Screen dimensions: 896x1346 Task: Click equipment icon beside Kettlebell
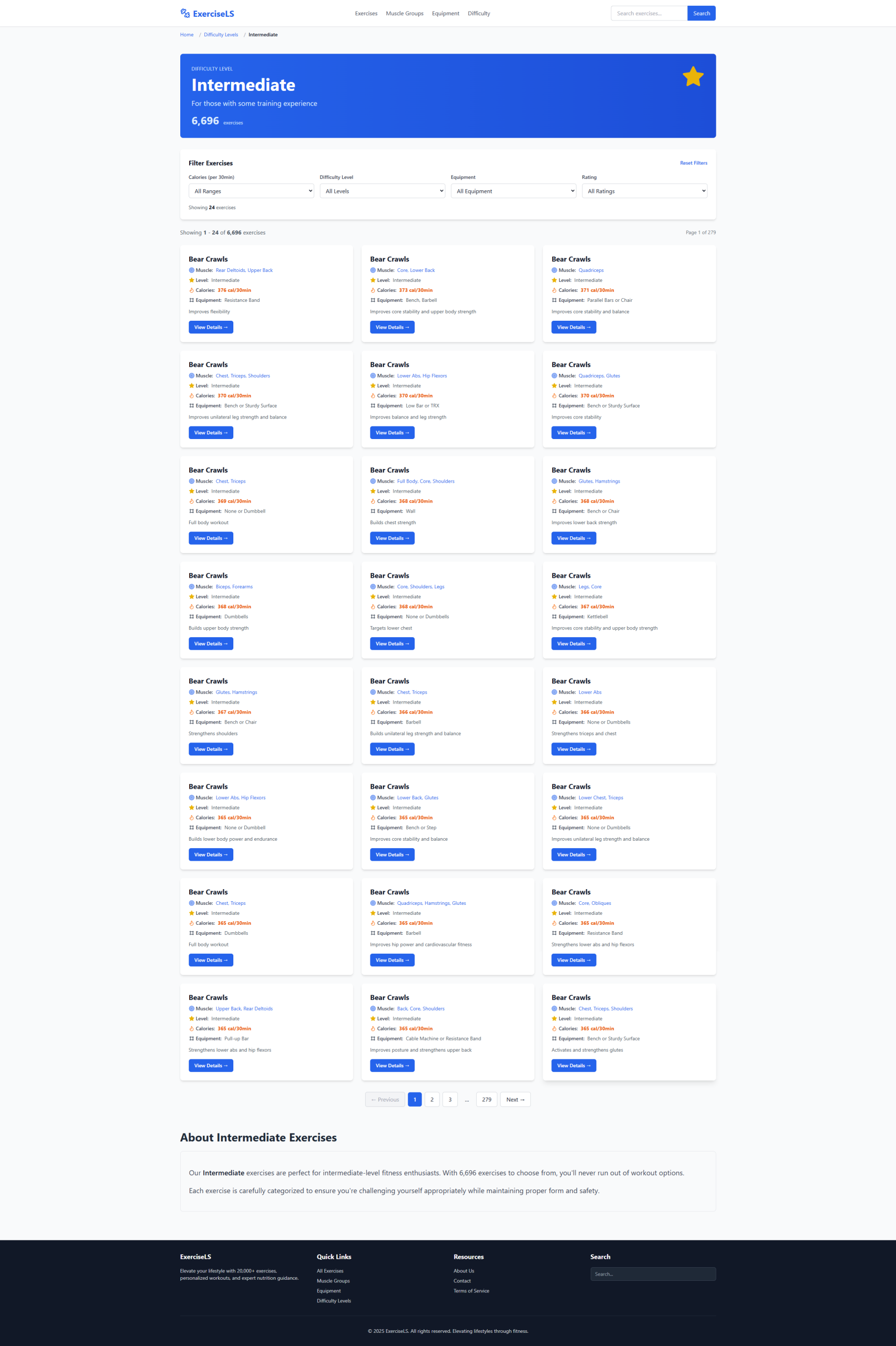(554, 617)
